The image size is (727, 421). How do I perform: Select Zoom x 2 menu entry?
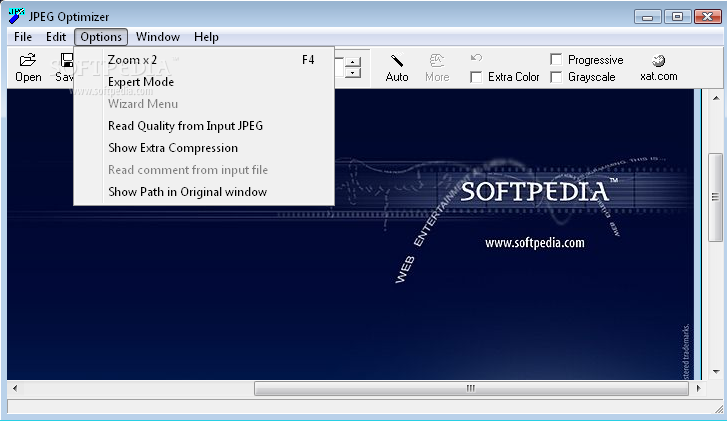click(x=204, y=60)
